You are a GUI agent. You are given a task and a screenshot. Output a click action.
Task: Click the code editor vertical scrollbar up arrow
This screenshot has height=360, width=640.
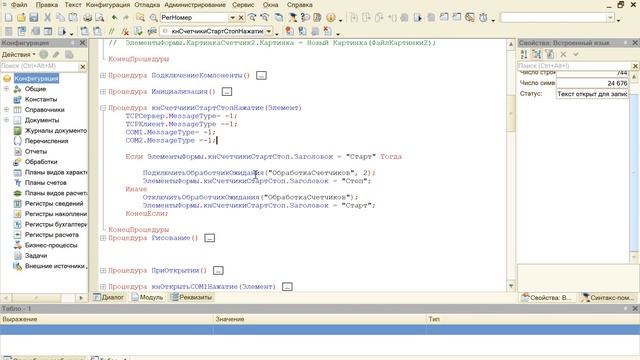511,44
